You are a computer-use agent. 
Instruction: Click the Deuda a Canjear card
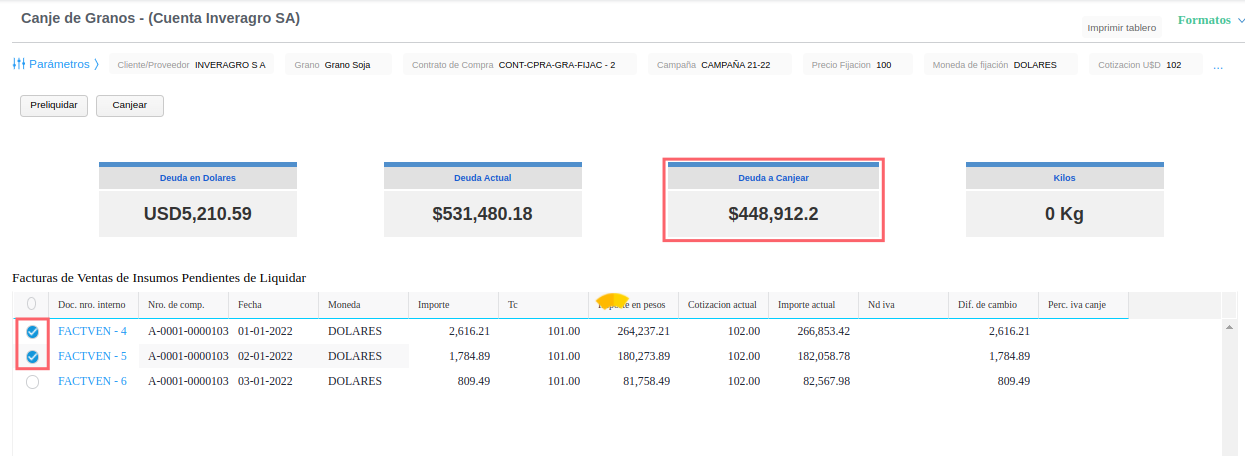(x=773, y=200)
